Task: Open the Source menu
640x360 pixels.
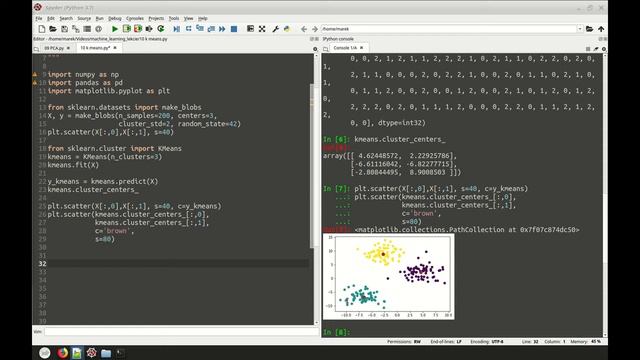Action: 84,18
